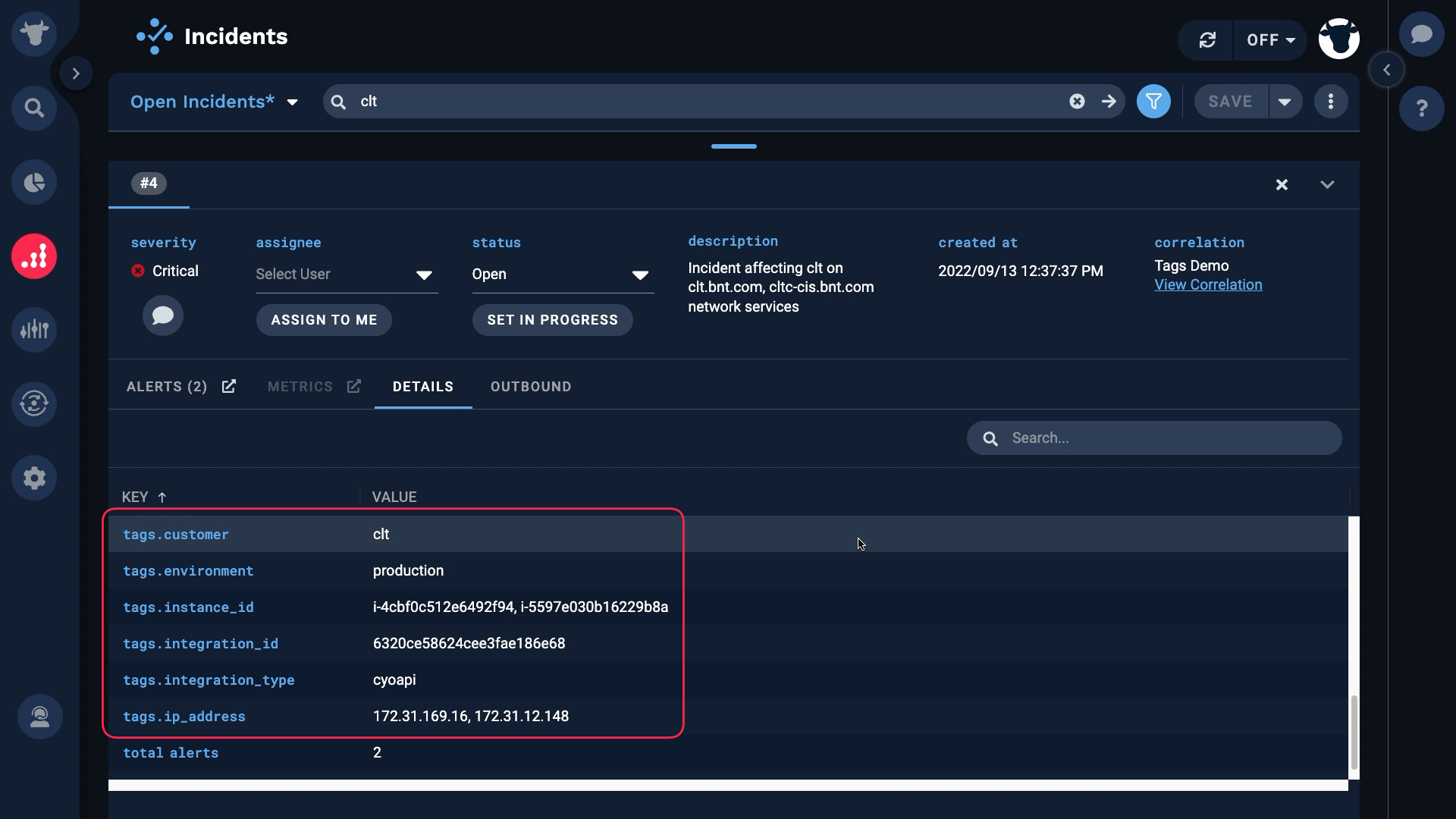This screenshot has width=1456, height=819.
Task: Click ASSIGN TO ME button
Action: pyautogui.click(x=324, y=320)
